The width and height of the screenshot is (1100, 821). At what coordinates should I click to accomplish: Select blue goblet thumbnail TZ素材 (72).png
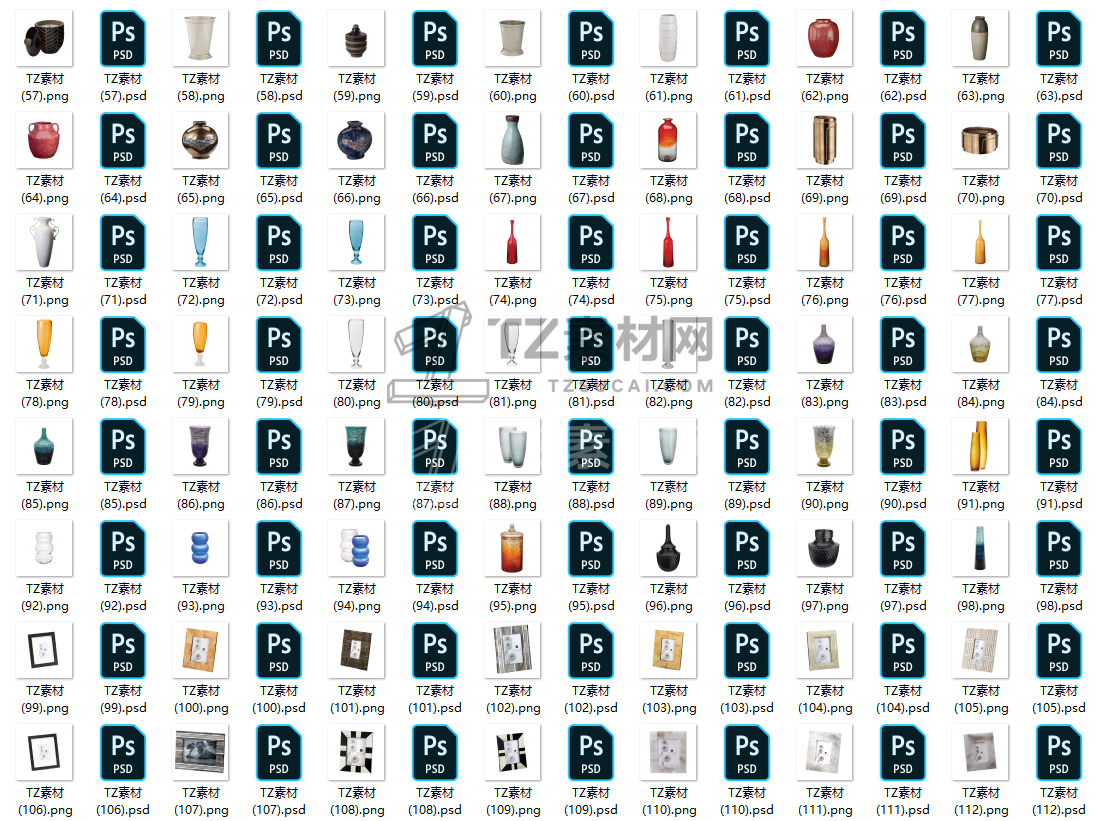pyautogui.click(x=201, y=243)
